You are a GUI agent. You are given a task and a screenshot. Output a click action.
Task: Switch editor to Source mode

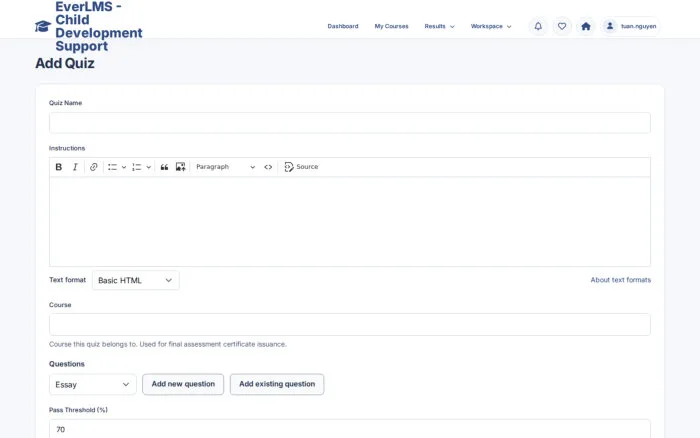(x=301, y=167)
